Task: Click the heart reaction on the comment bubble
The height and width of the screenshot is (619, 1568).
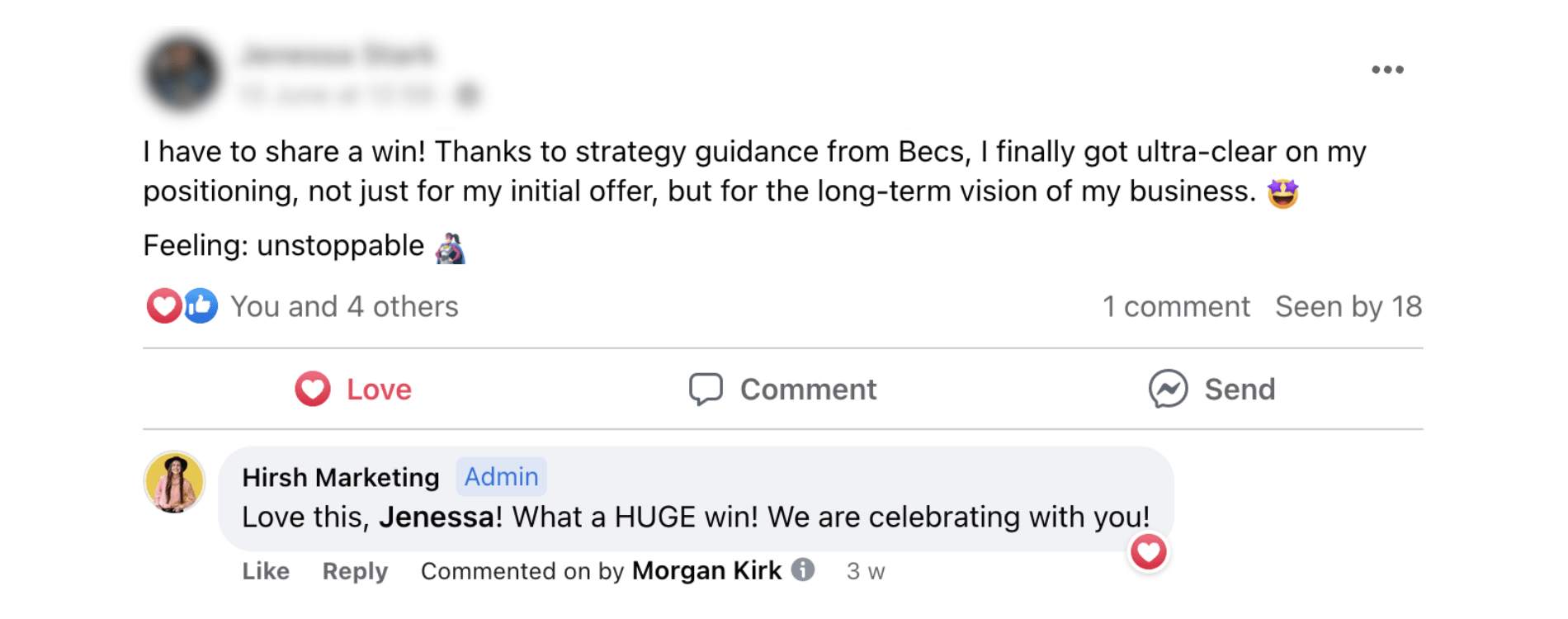Action: pos(1148,552)
